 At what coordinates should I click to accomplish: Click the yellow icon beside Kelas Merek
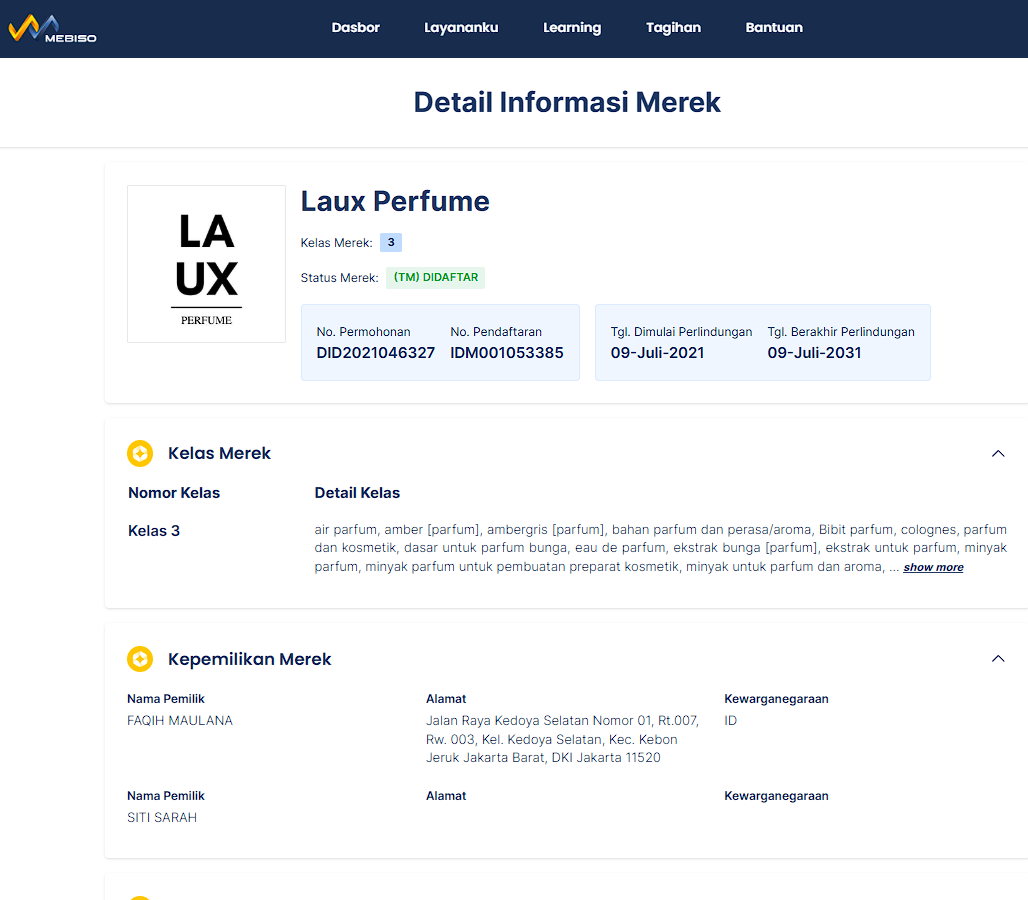coord(140,454)
